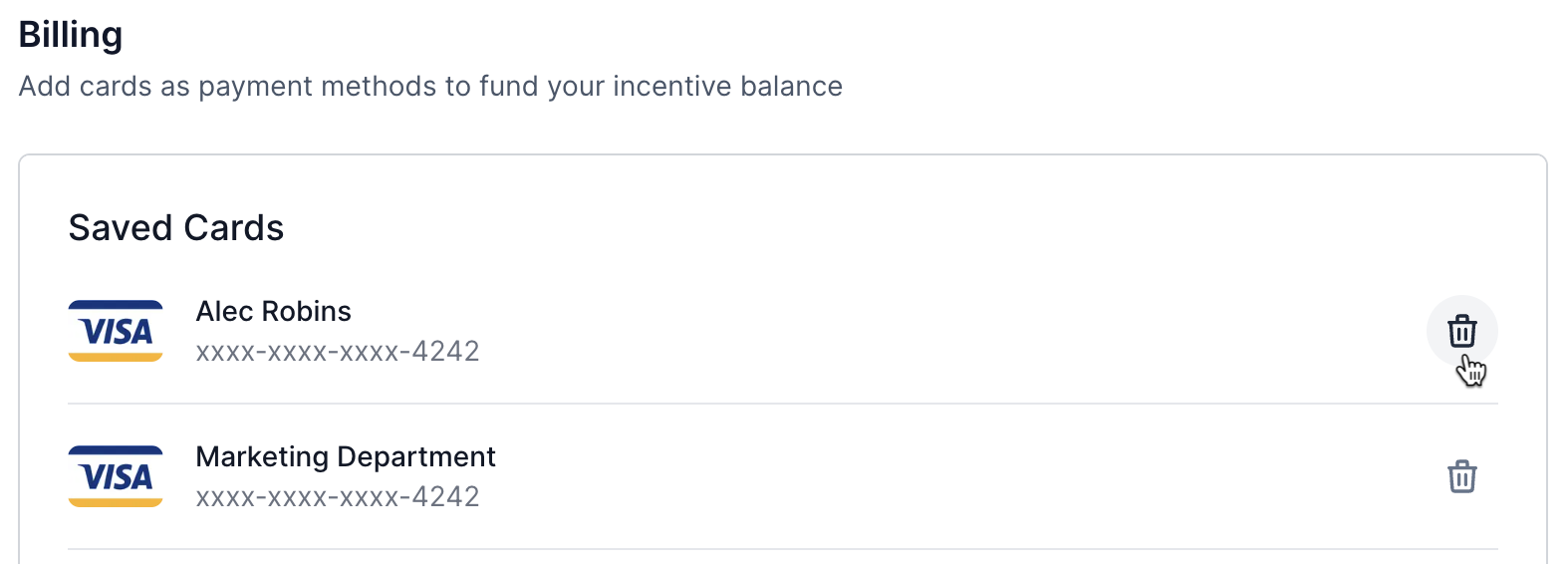Click the Visa logo beside Alec Robins
This screenshot has width=1568, height=564.
[x=116, y=331]
